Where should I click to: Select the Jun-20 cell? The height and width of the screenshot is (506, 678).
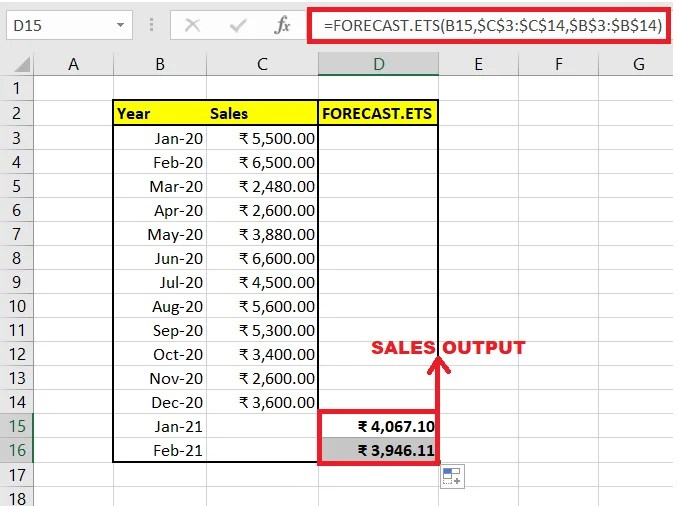pos(160,258)
